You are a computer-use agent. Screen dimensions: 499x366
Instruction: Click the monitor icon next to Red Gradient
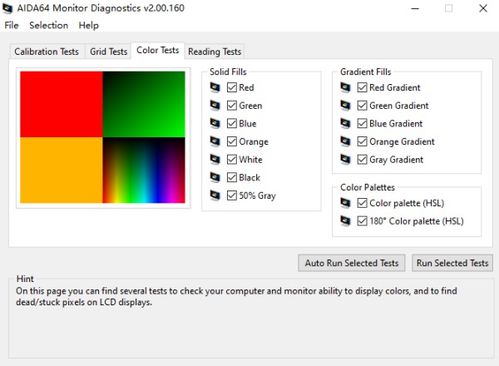(345, 87)
